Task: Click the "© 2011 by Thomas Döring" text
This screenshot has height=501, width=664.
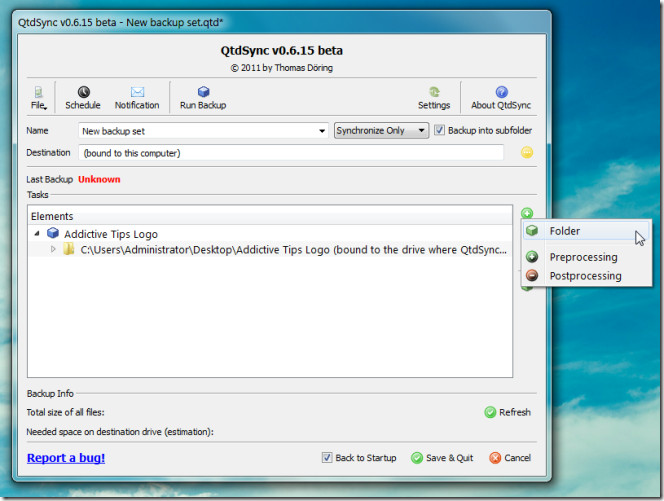Action: click(x=282, y=68)
